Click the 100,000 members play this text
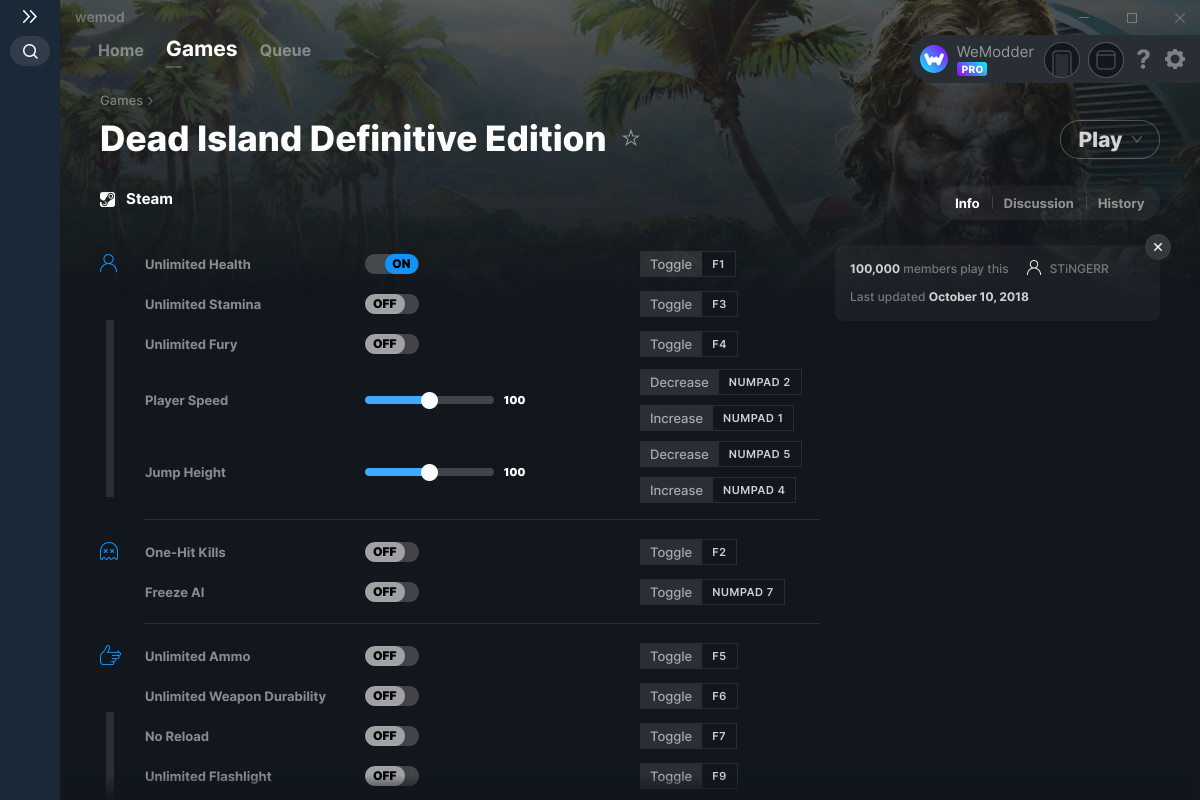Viewport: 1200px width, 800px height. click(x=929, y=268)
